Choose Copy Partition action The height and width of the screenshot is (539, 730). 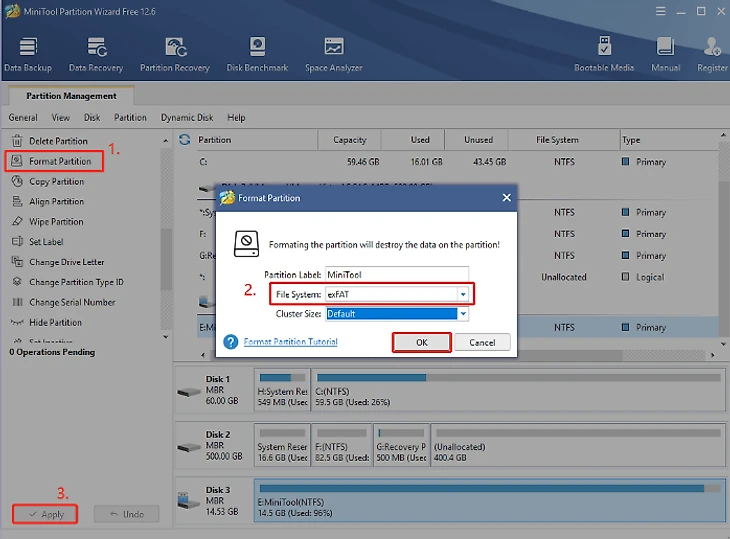pos(56,182)
